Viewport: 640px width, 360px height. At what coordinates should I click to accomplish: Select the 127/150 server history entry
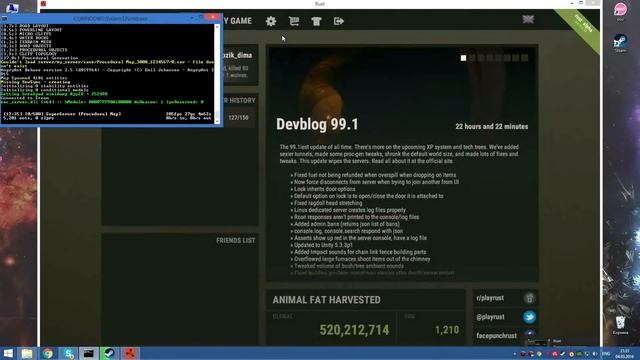tap(238, 118)
